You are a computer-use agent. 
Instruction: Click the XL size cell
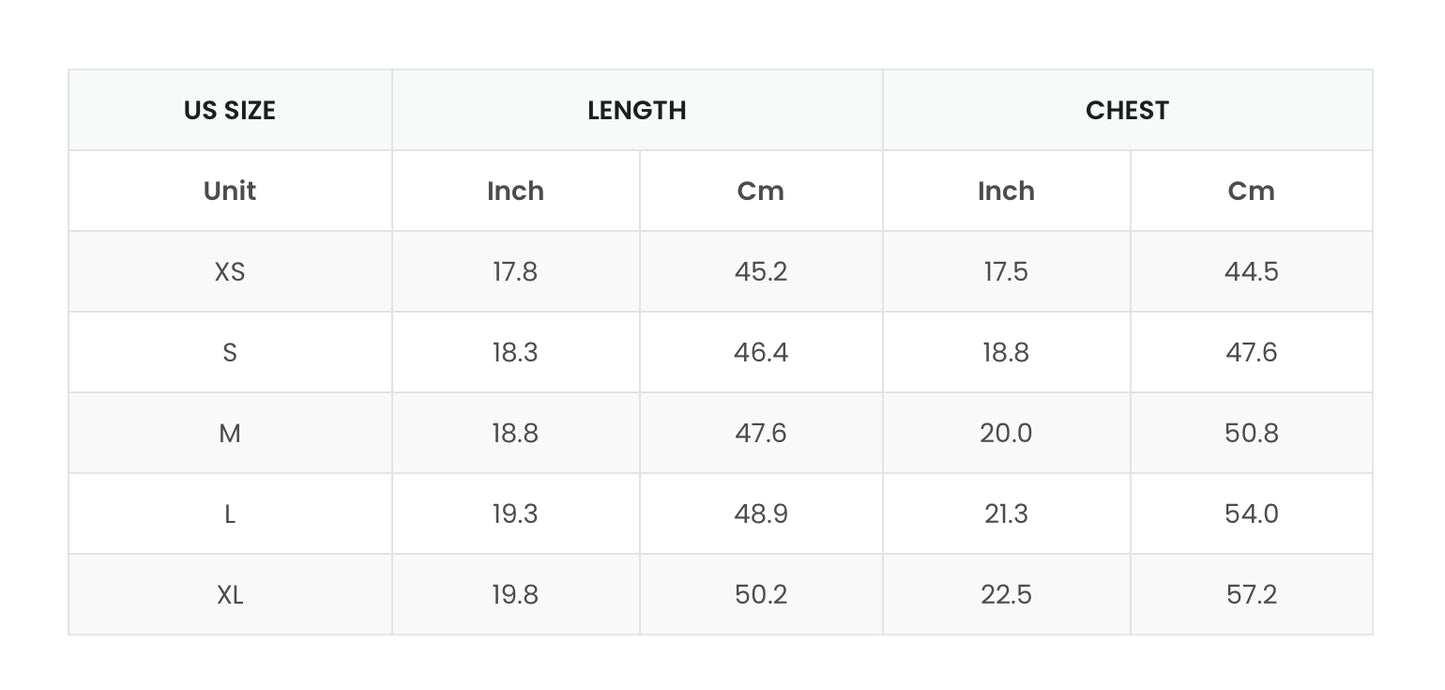pyautogui.click(x=229, y=595)
